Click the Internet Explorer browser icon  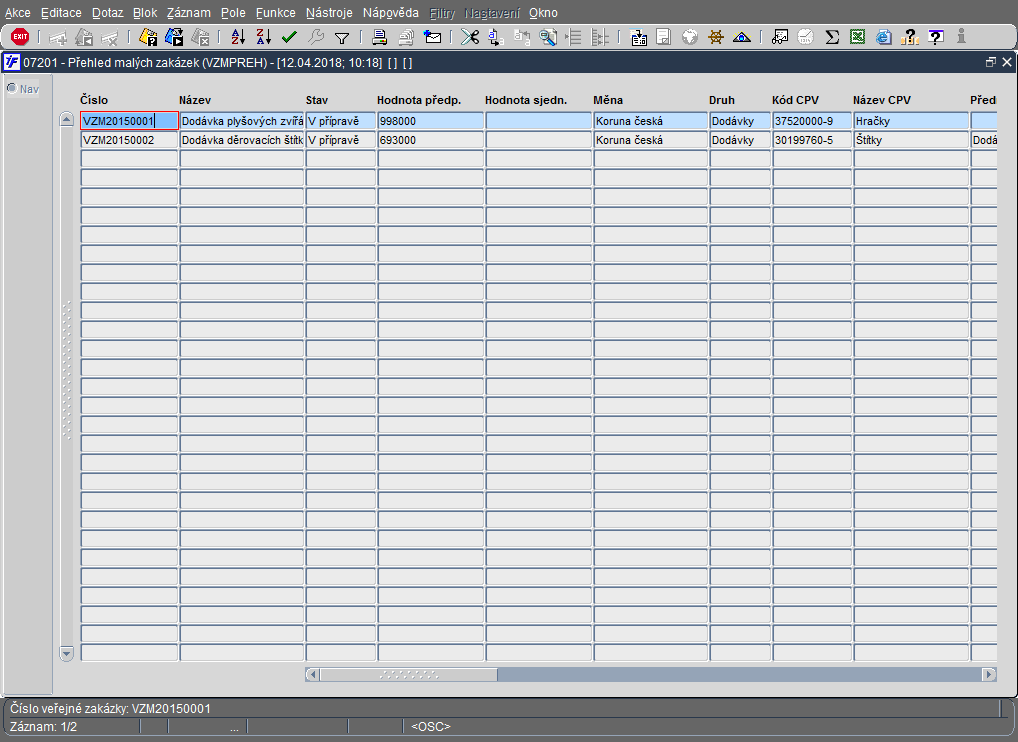[883, 37]
